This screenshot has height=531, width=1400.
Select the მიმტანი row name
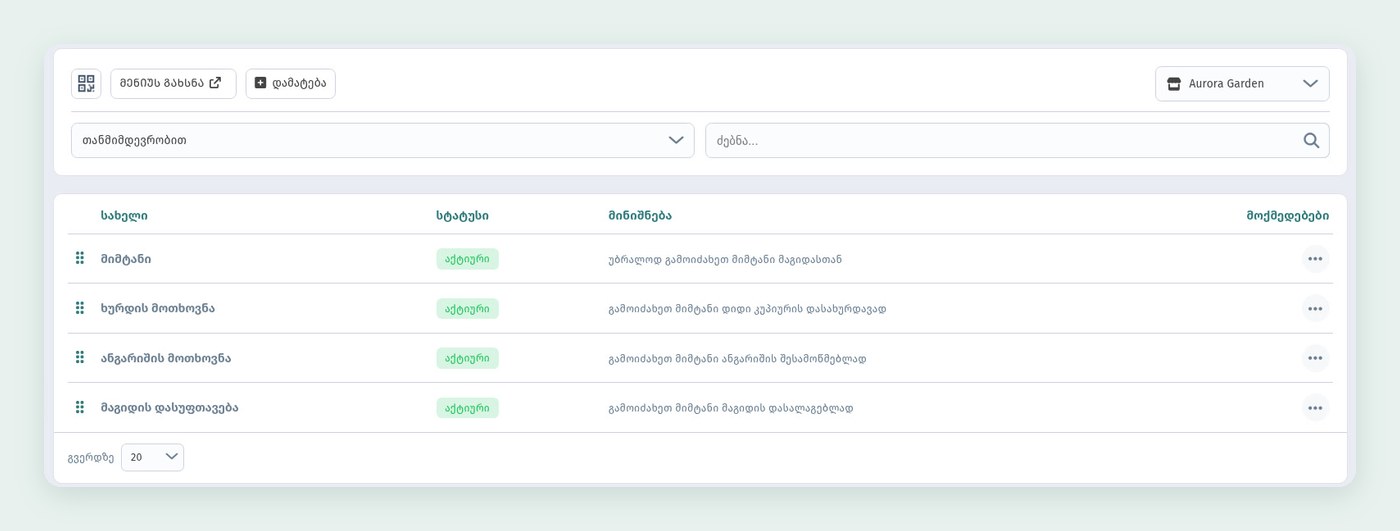click(x=126, y=259)
